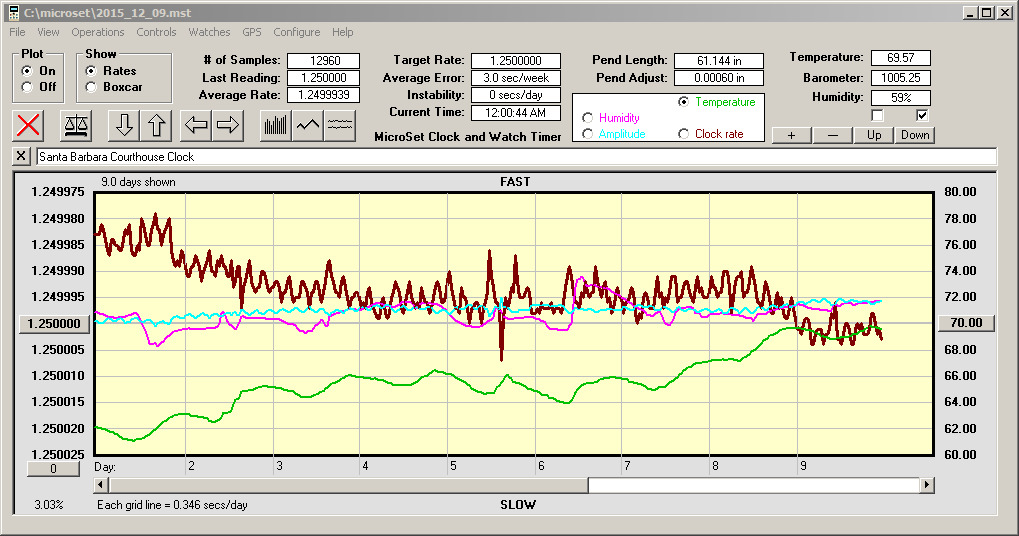Click the minus button
The width and height of the screenshot is (1019, 536).
click(x=832, y=135)
